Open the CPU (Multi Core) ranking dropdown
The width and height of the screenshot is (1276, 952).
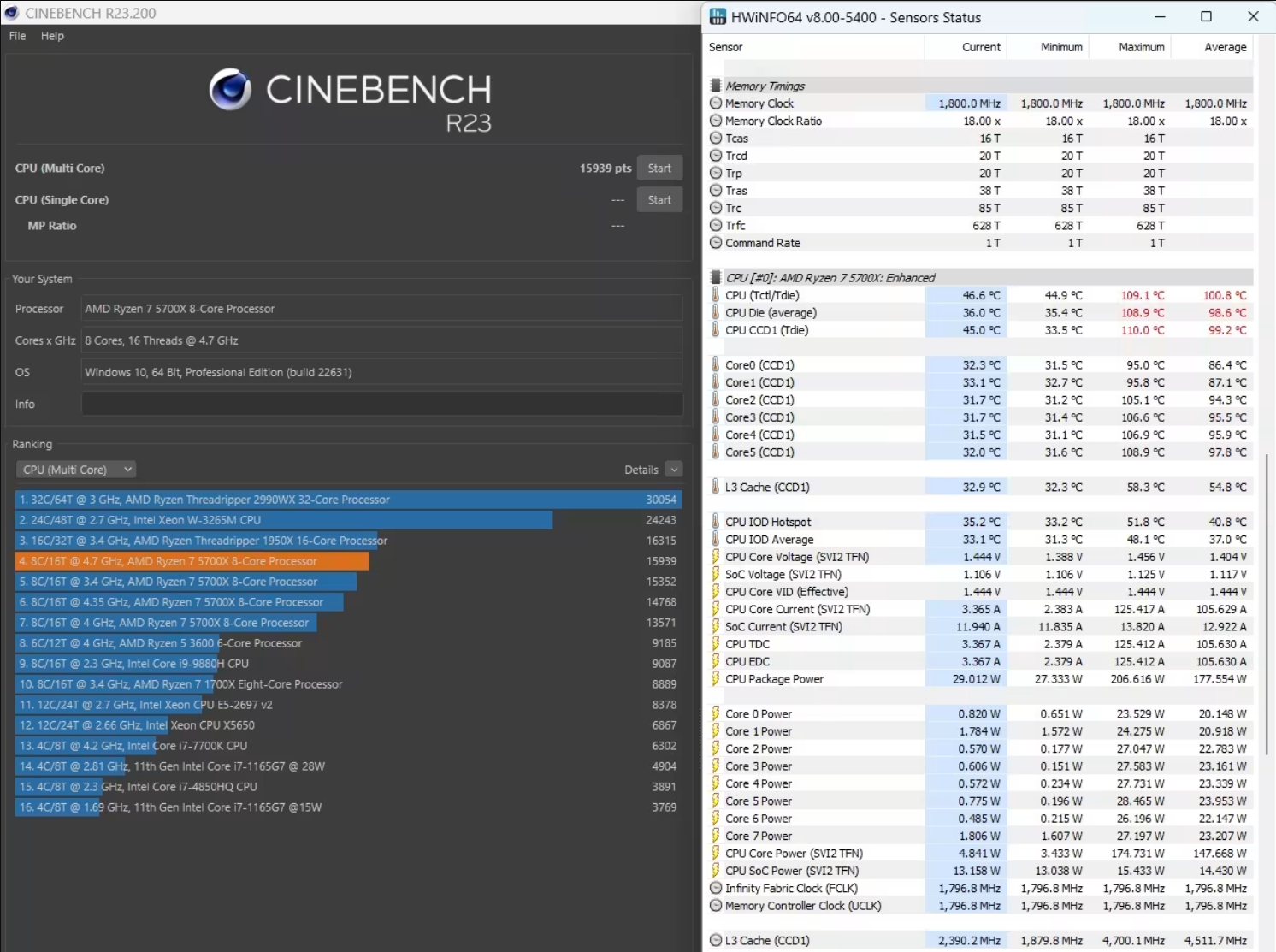75,469
